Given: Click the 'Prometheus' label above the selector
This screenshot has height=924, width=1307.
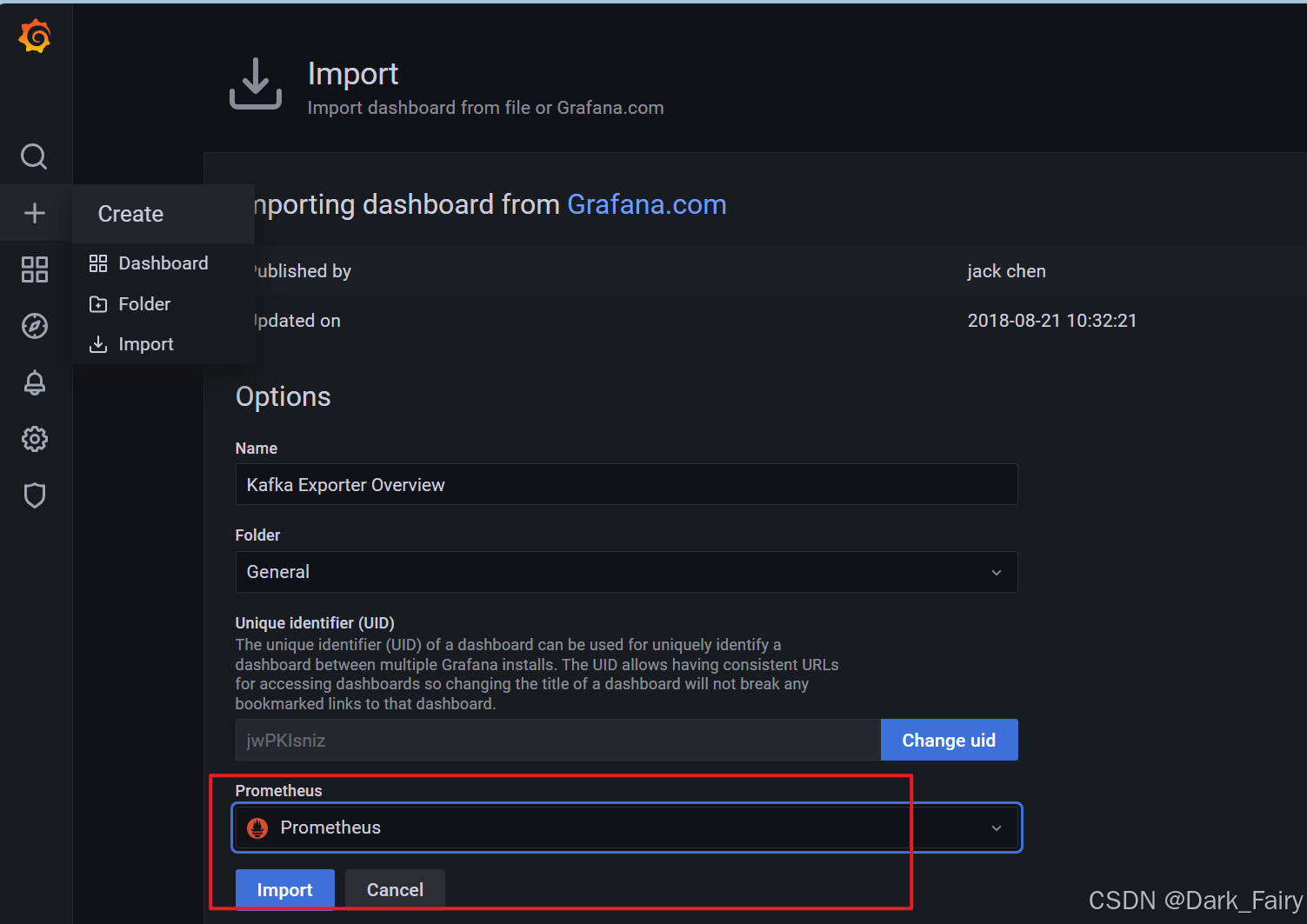Looking at the screenshot, I should click(278, 791).
